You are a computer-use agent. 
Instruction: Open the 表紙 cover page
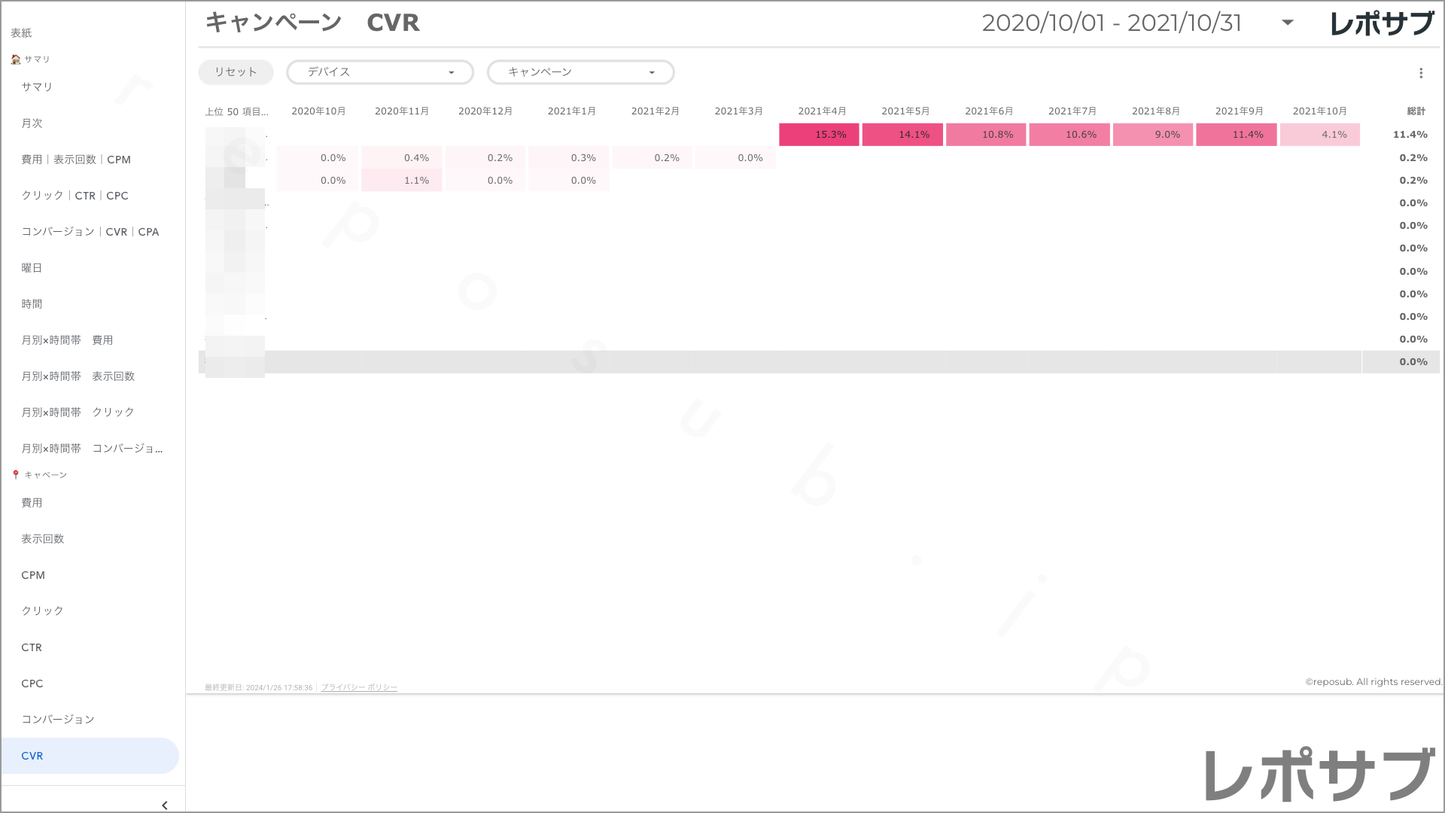pyautogui.click(x=21, y=33)
